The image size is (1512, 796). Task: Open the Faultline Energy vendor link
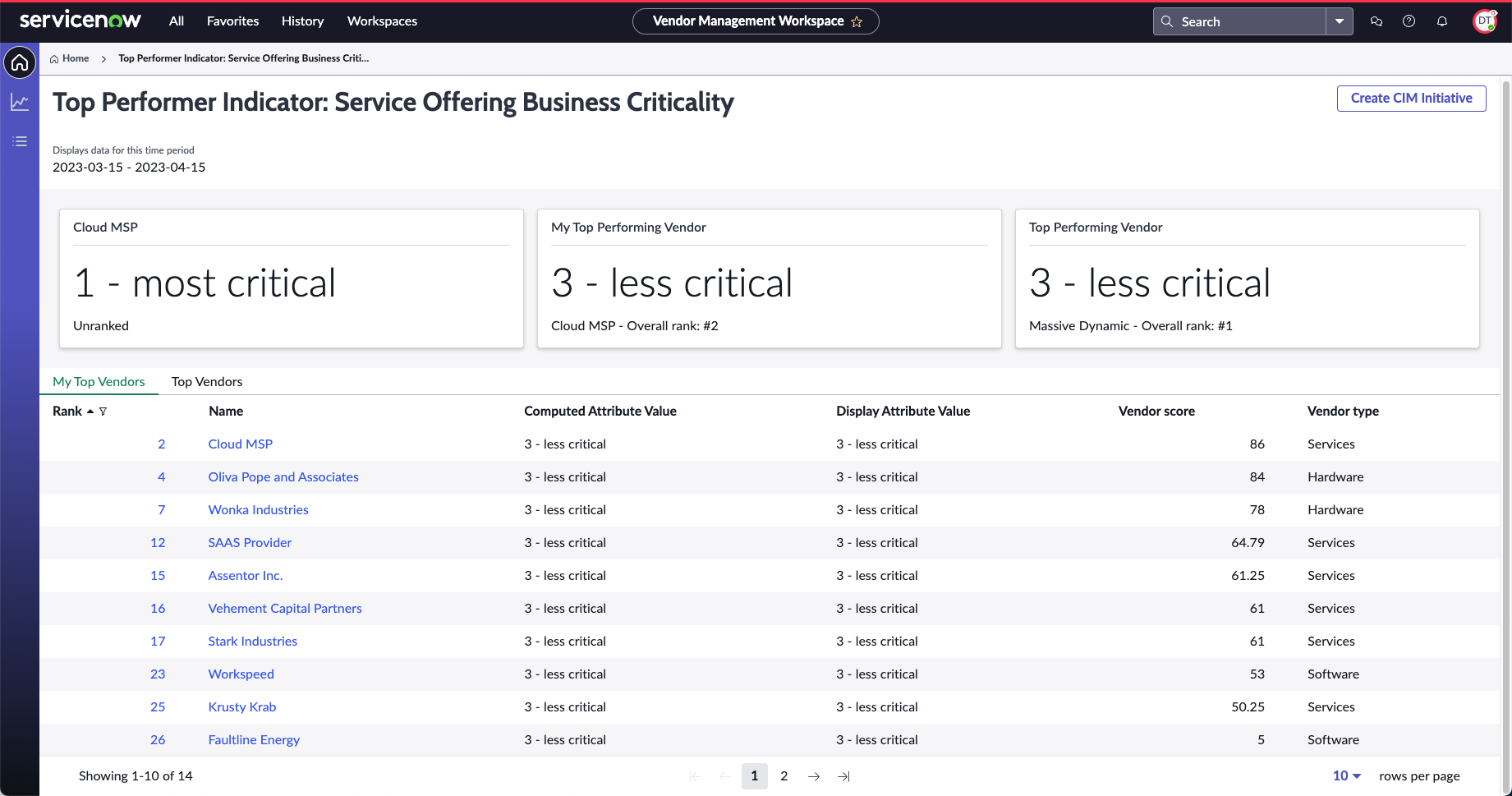[x=254, y=740]
